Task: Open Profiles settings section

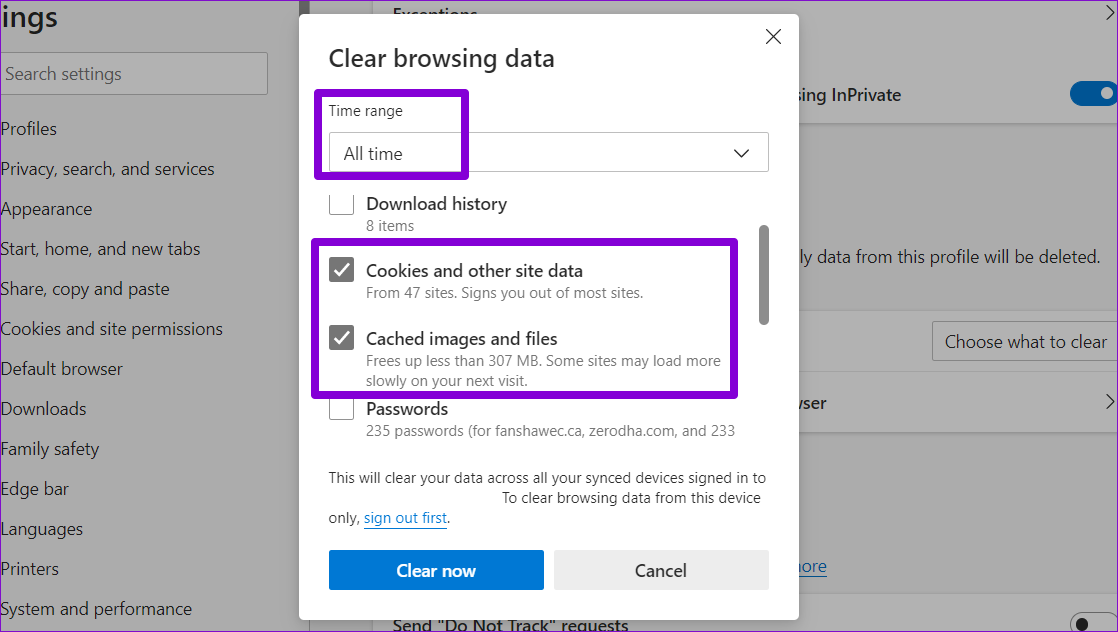Action: [x=29, y=129]
